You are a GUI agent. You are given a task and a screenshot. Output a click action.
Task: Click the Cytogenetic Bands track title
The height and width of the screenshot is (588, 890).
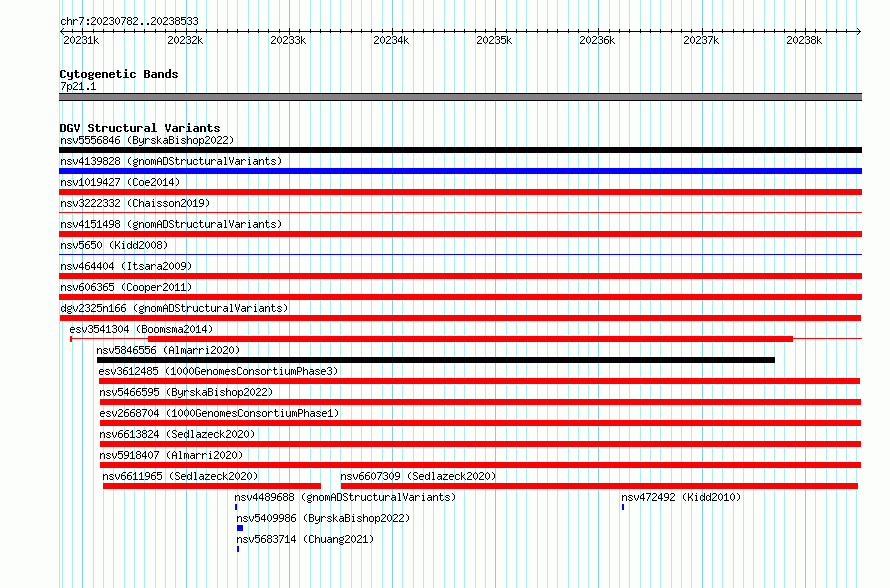119,74
